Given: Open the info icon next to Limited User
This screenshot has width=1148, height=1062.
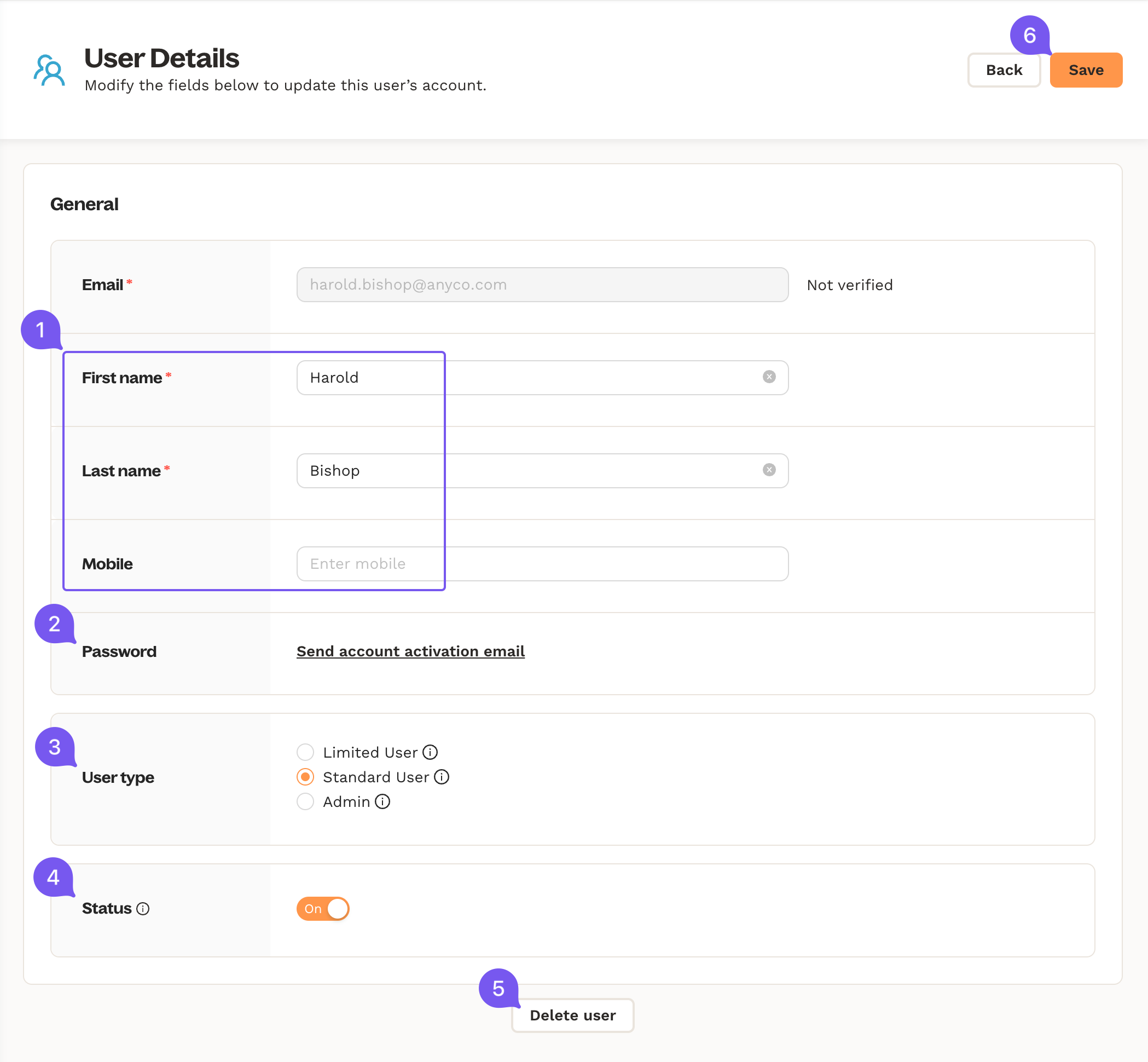Looking at the screenshot, I should [430, 752].
